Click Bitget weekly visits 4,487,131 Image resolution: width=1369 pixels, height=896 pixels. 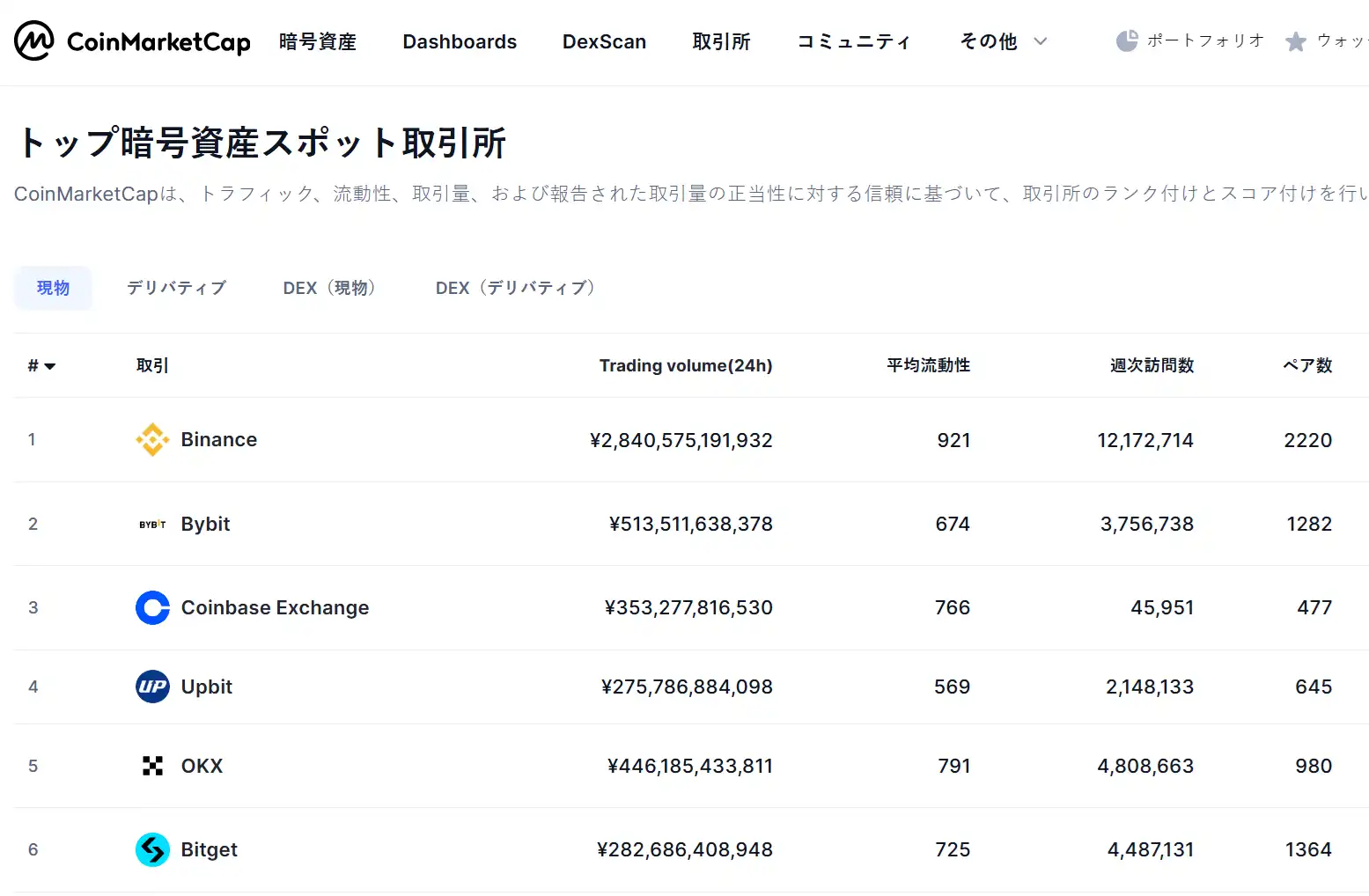(1151, 849)
